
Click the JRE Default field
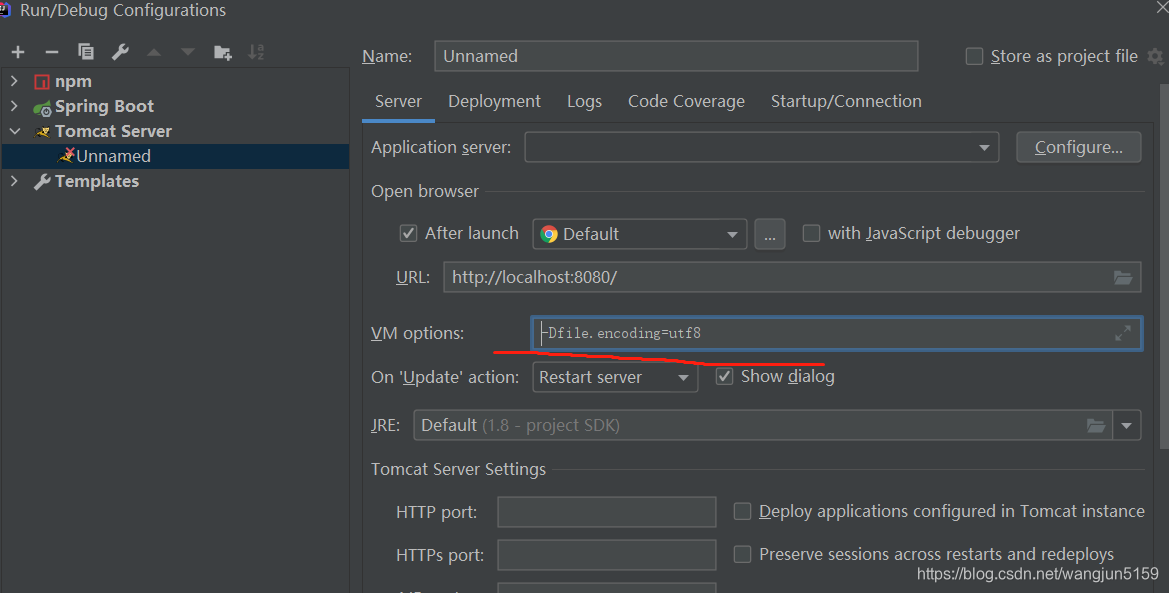[x=763, y=425]
